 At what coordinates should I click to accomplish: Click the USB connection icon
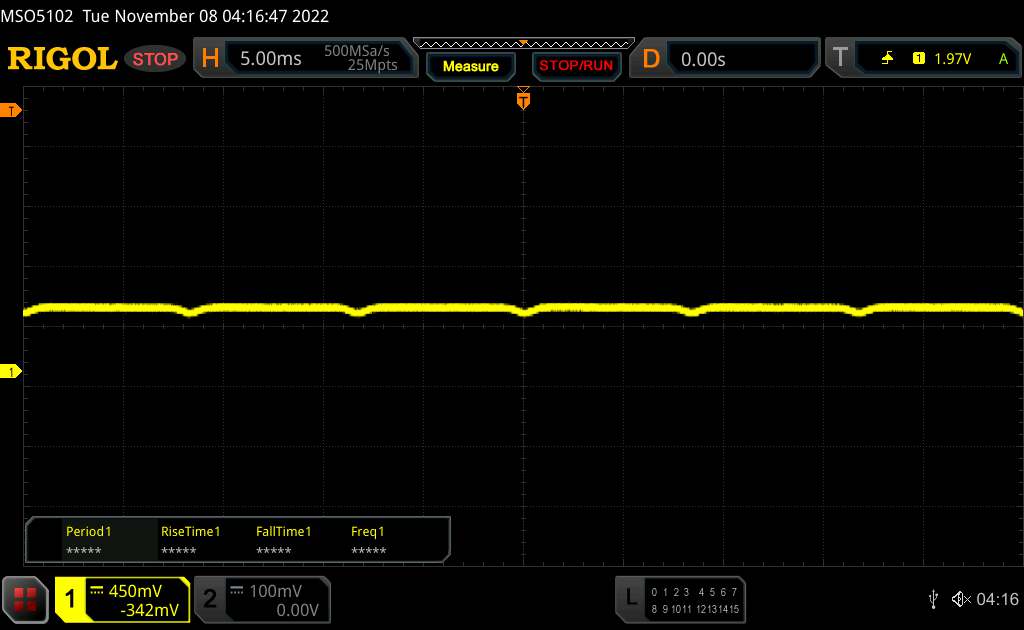pyautogui.click(x=933, y=599)
